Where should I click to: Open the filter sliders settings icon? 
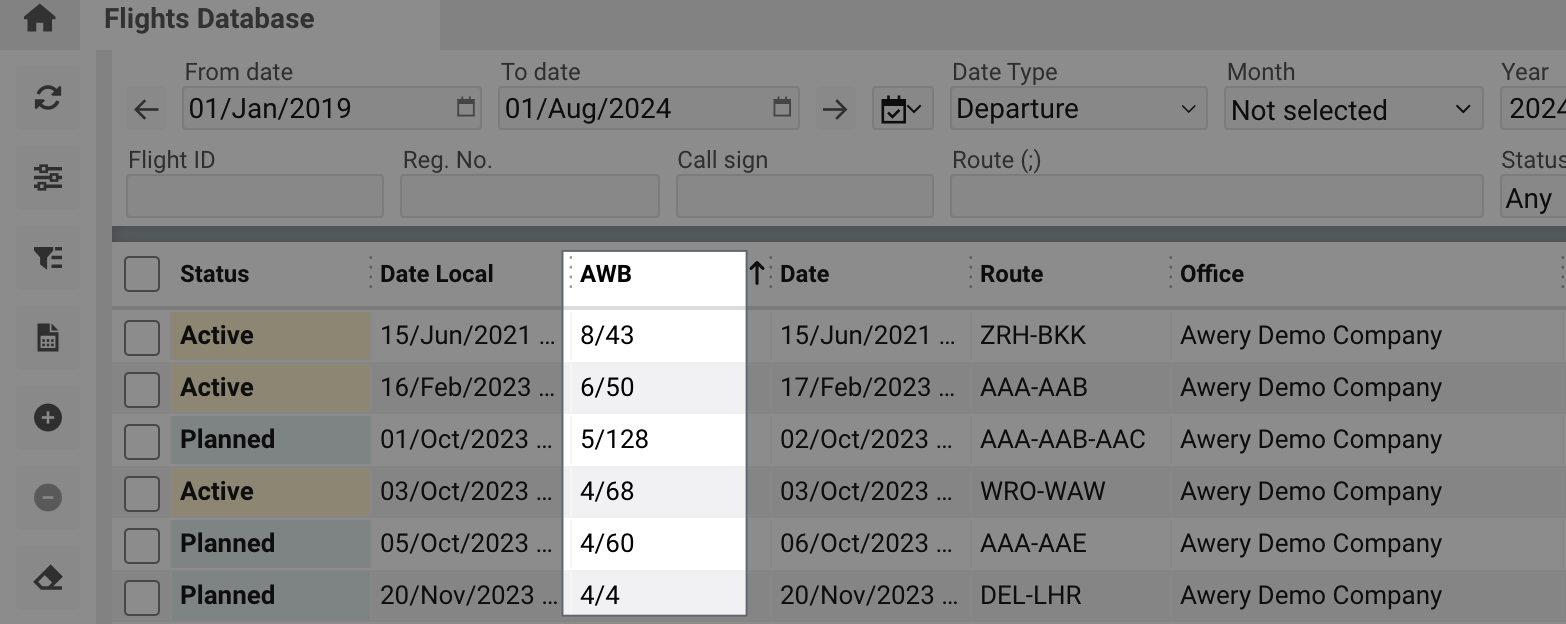click(48, 177)
